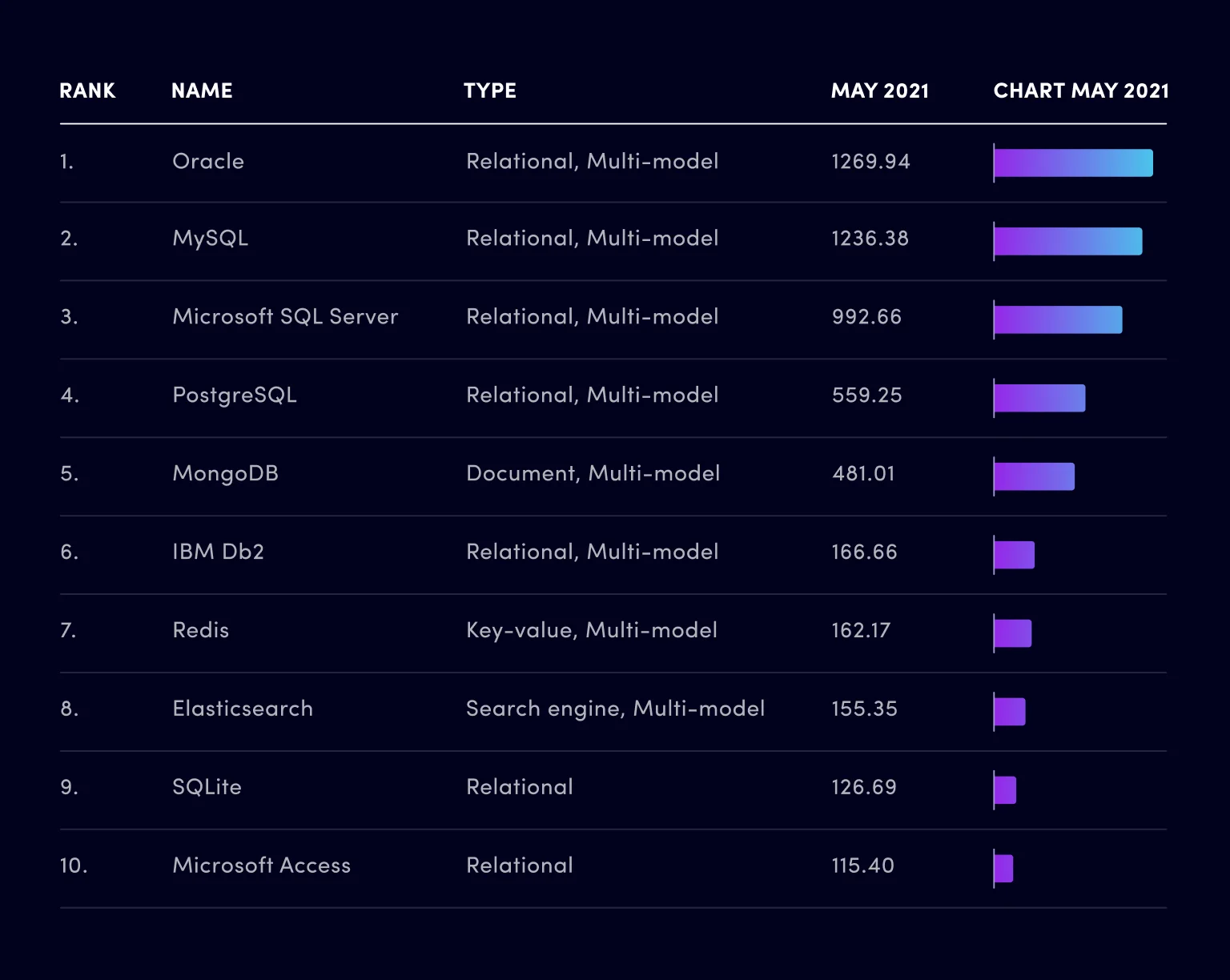The image size is (1230, 980).
Task: Click rank number 7. for Redis
Action: [68, 631]
